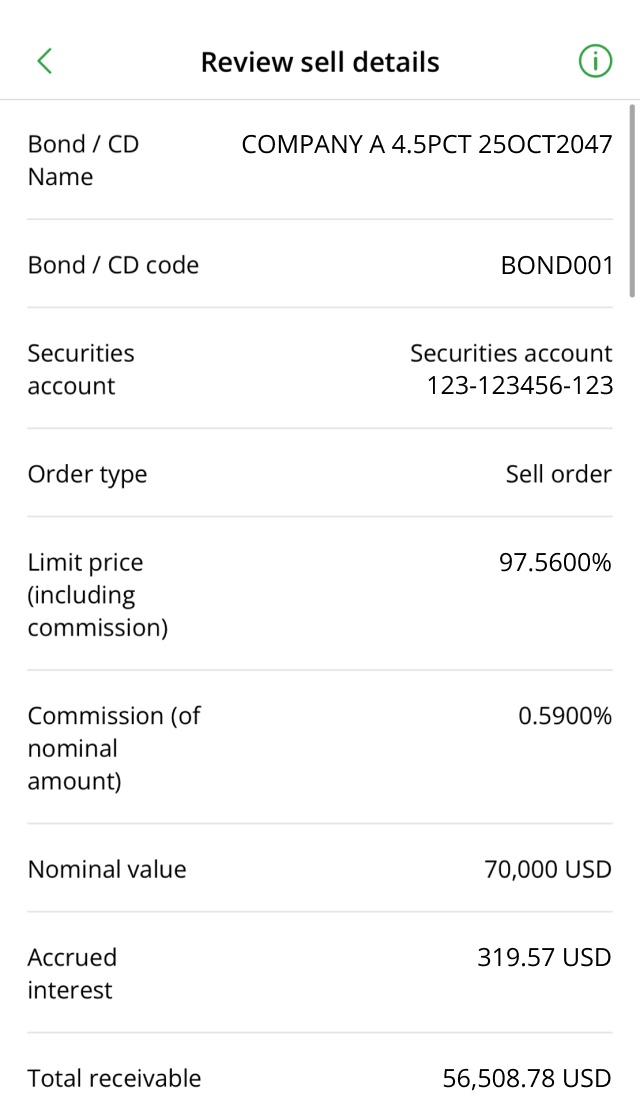
Task: Select the nominal value 70,000 USD
Action: (548, 869)
